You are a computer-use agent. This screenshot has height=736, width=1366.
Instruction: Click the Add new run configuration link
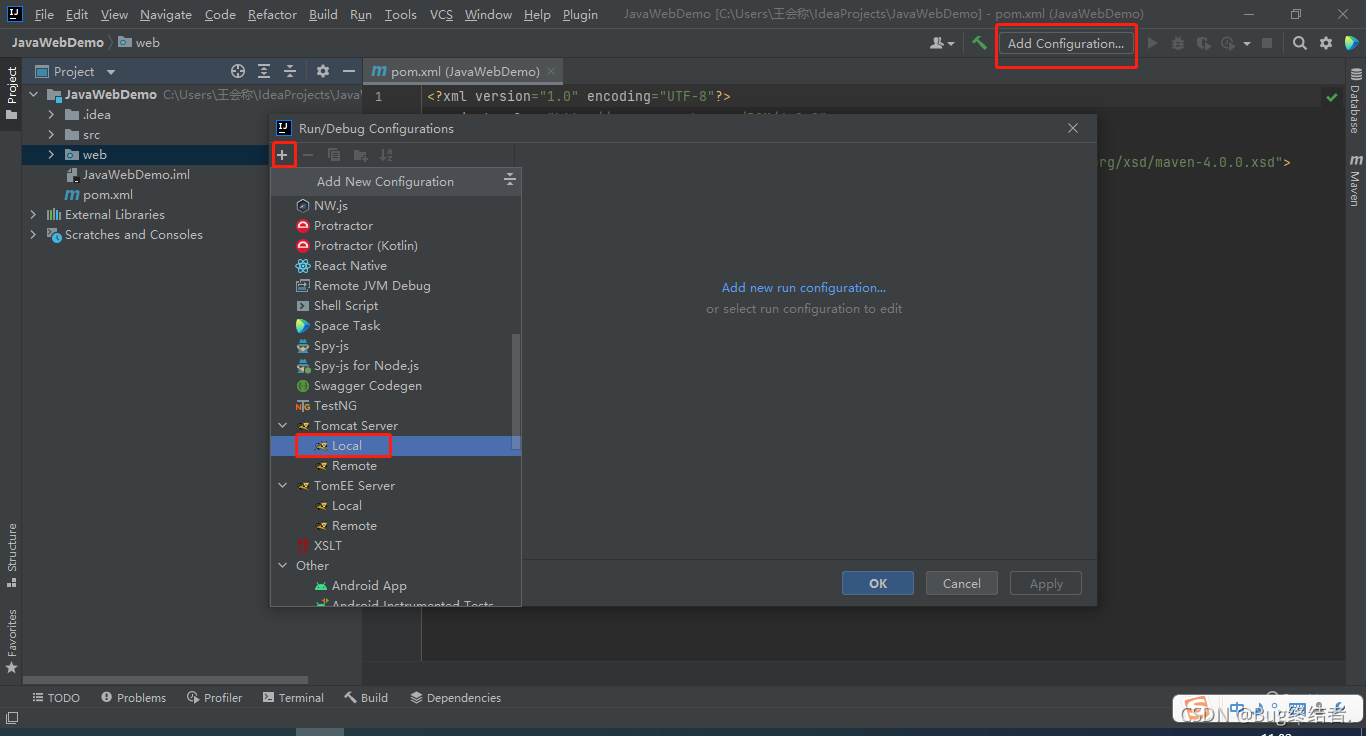(x=804, y=288)
